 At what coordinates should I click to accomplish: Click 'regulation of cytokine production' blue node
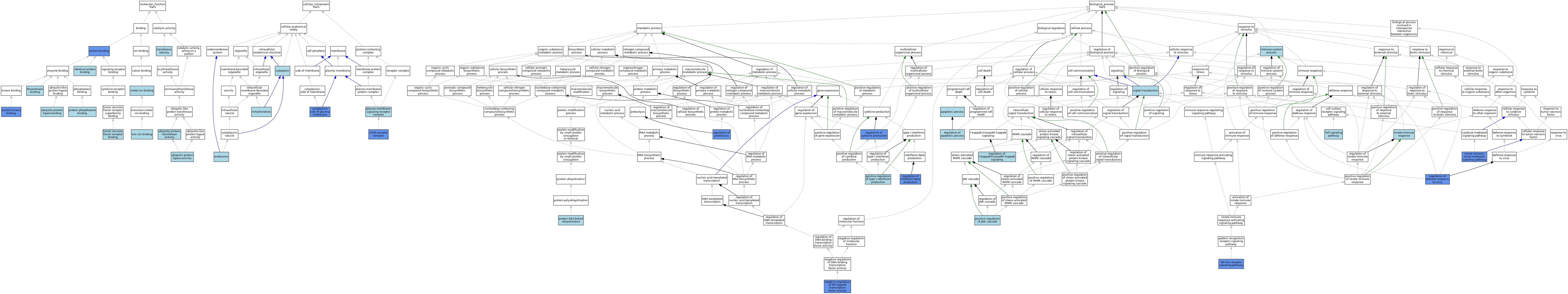[874, 134]
